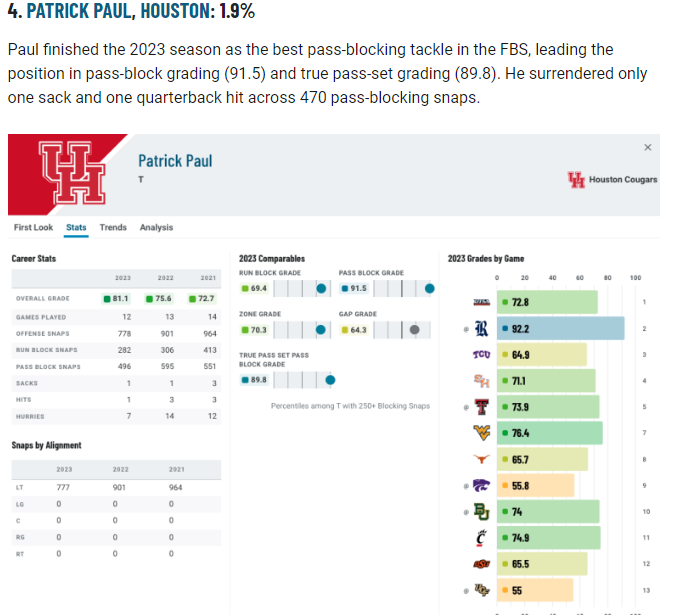Click the Texas Tech opponent logo

click(481, 407)
